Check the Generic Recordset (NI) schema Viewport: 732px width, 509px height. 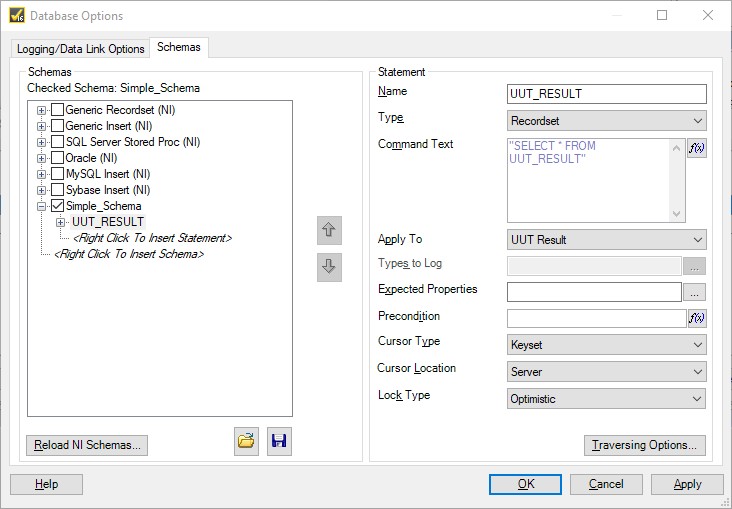tap(57, 110)
